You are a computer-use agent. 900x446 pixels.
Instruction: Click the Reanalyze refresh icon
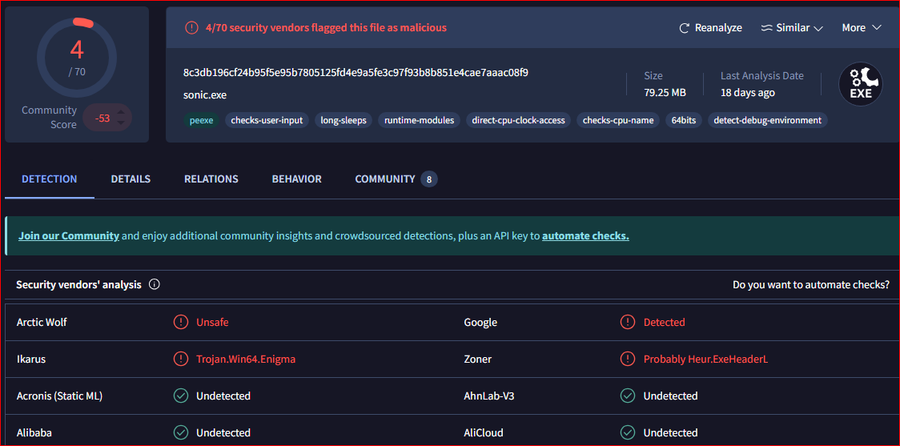pos(685,28)
